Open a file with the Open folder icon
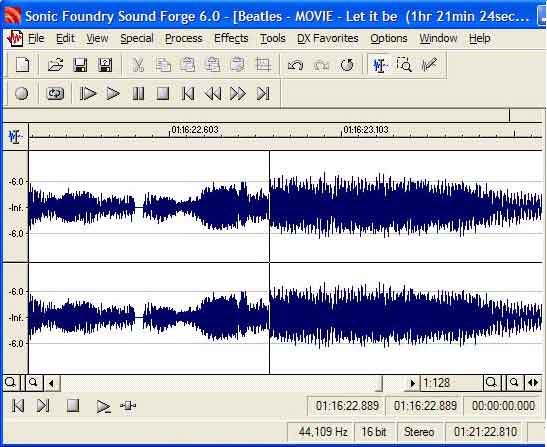The width and height of the screenshot is (547, 447). click(x=55, y=65)
